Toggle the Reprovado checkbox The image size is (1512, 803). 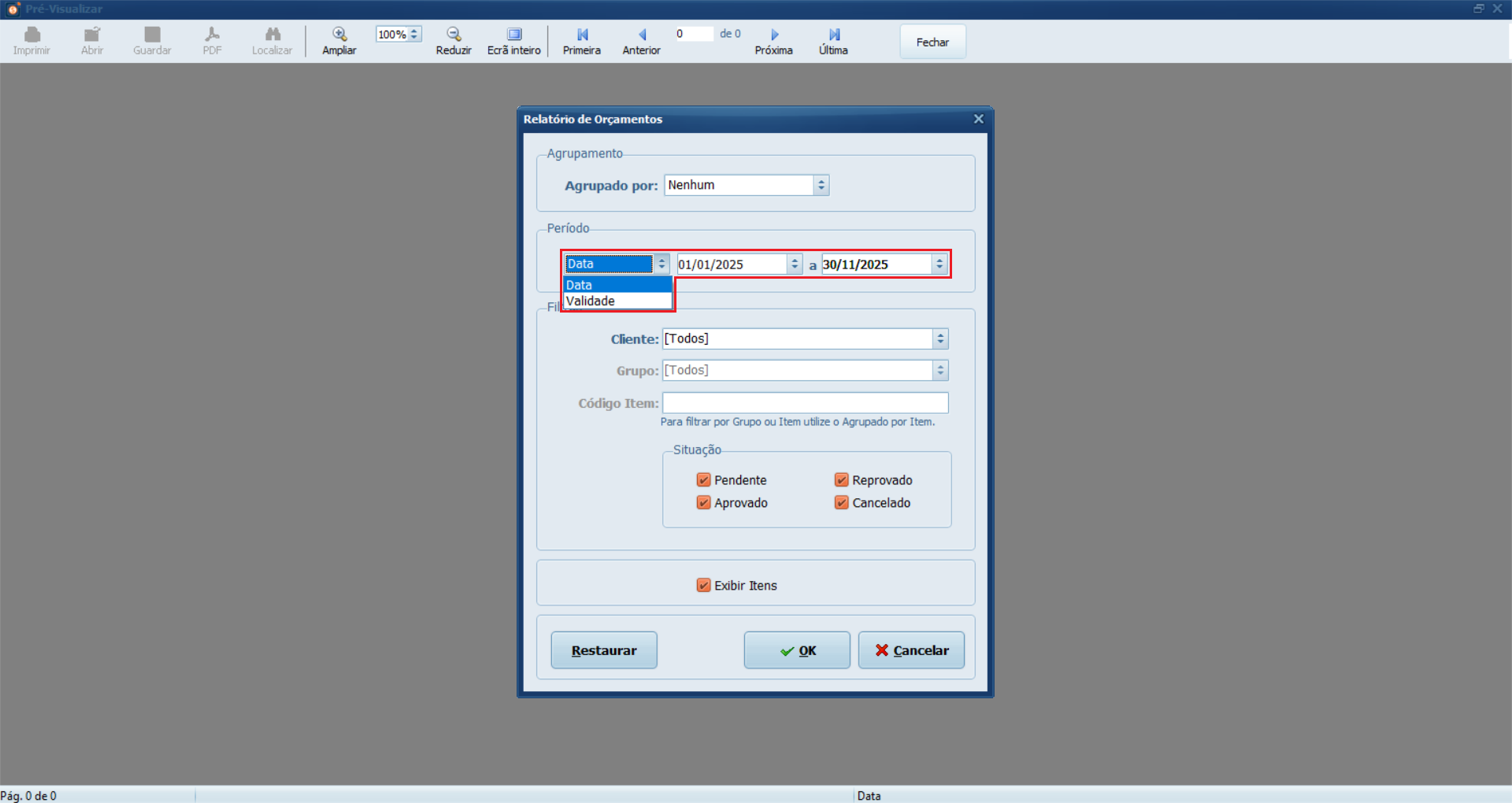point(841,480)
